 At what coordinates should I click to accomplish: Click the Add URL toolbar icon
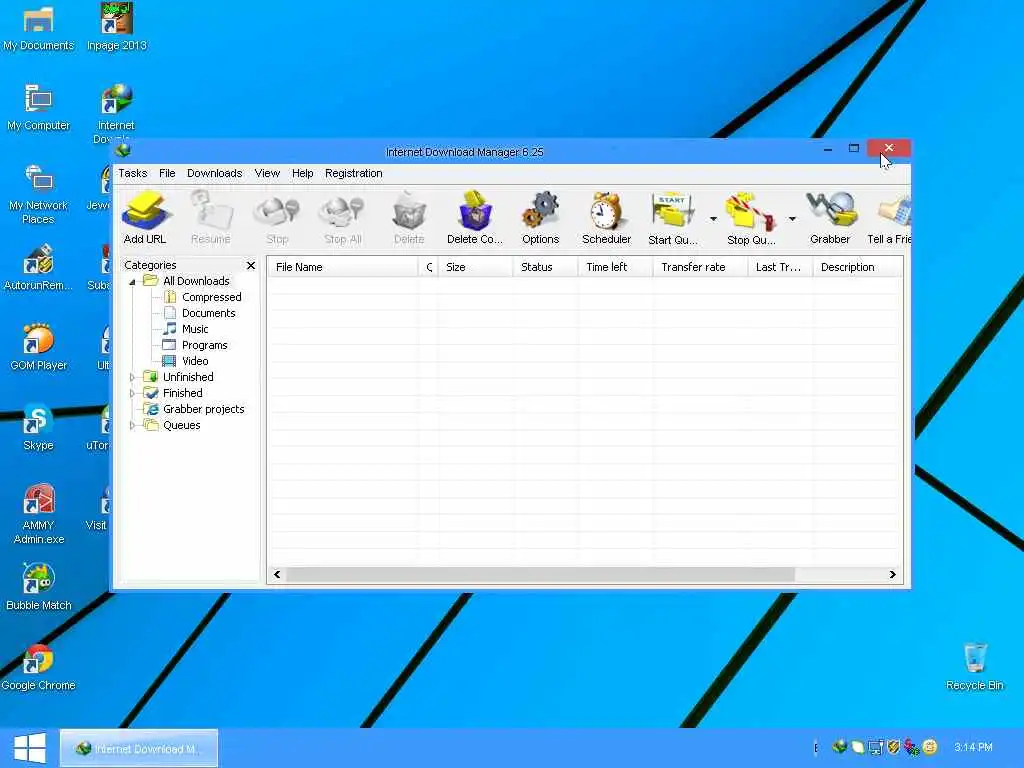click(x=145, y=218)
